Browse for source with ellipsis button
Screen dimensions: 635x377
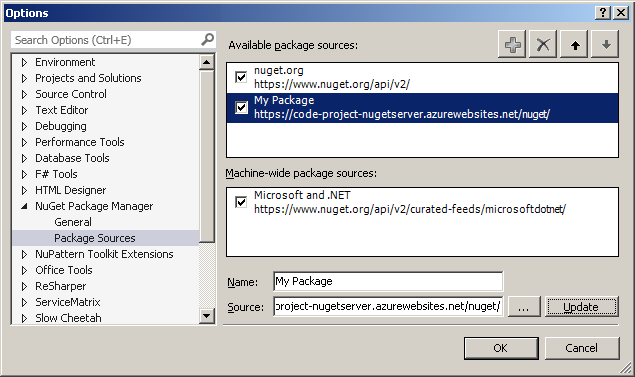(524, 307)
